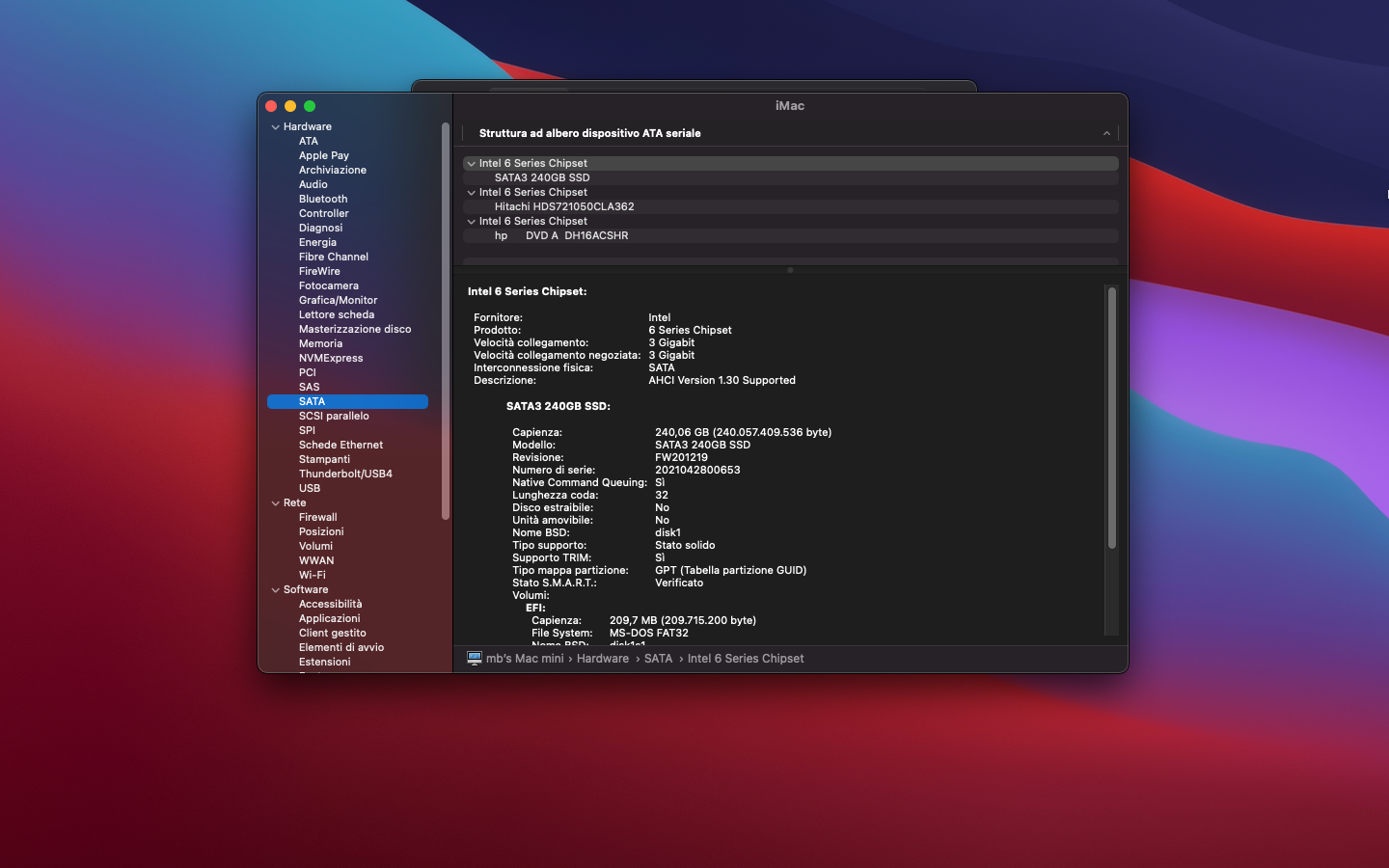
Task: Open Accessibilità under Software
Action: point(330,604)
